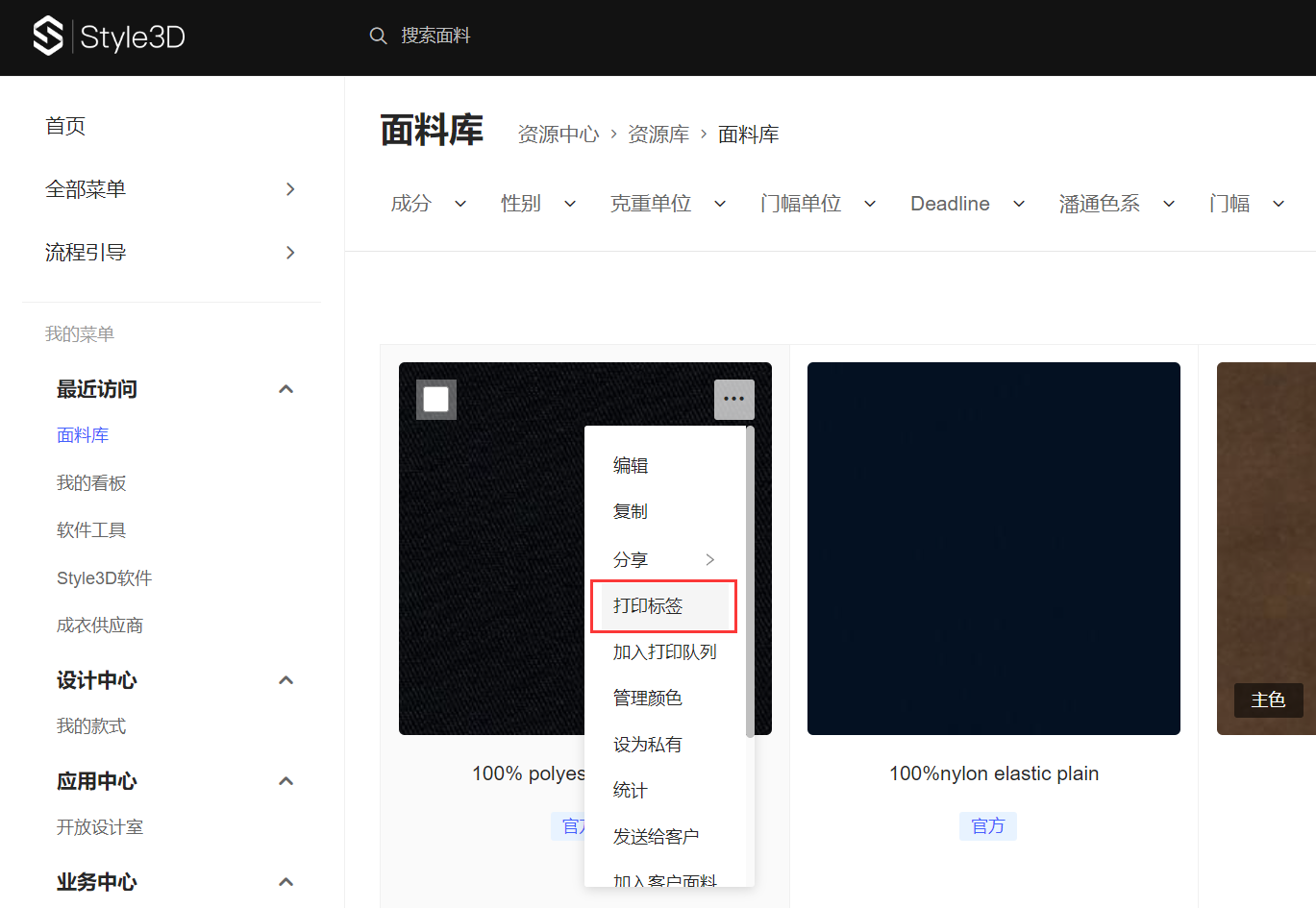
Task: Collapse the 最近访问 section
Action: coord(286,389)
